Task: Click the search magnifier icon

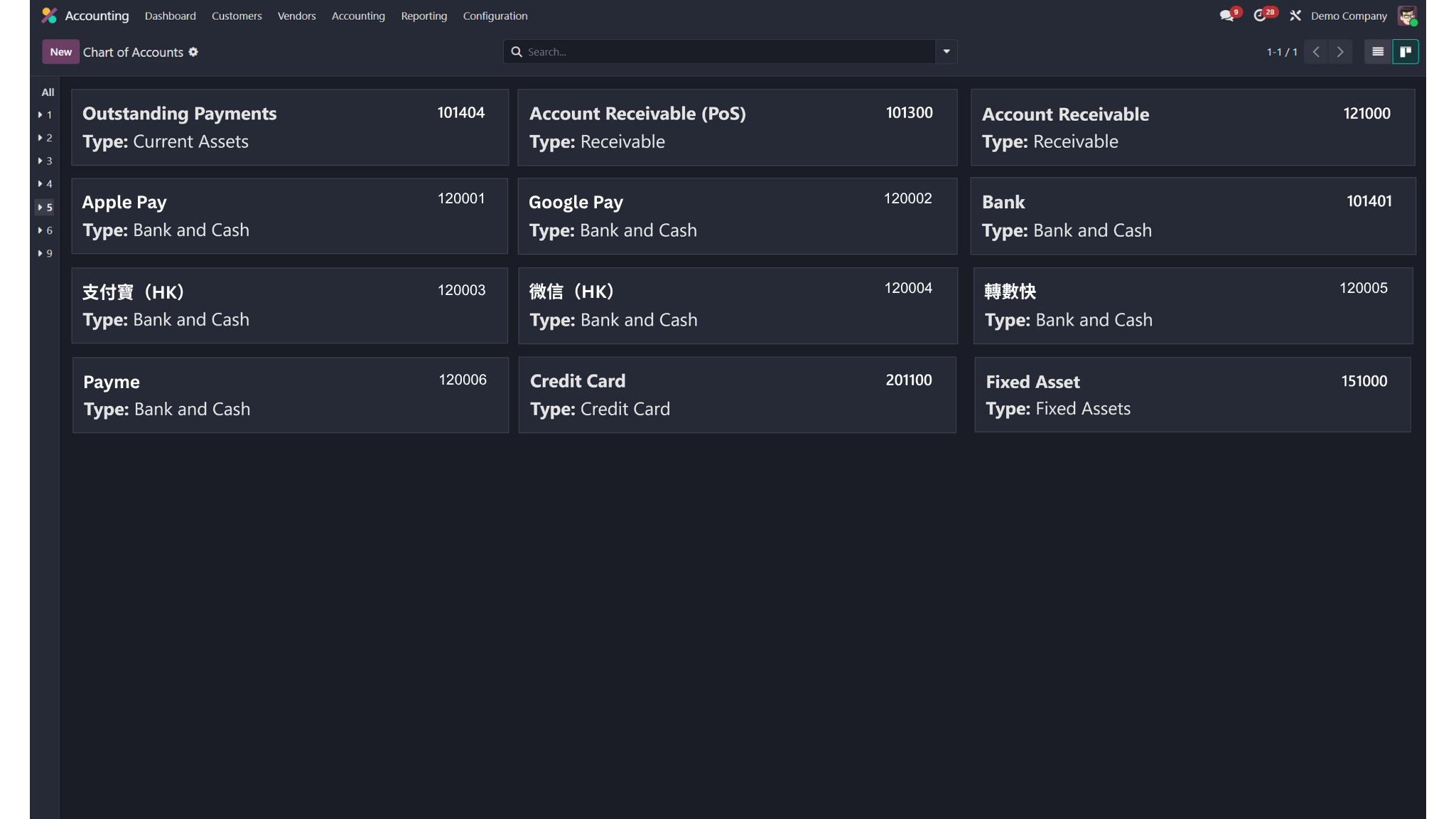Action: 517,52
